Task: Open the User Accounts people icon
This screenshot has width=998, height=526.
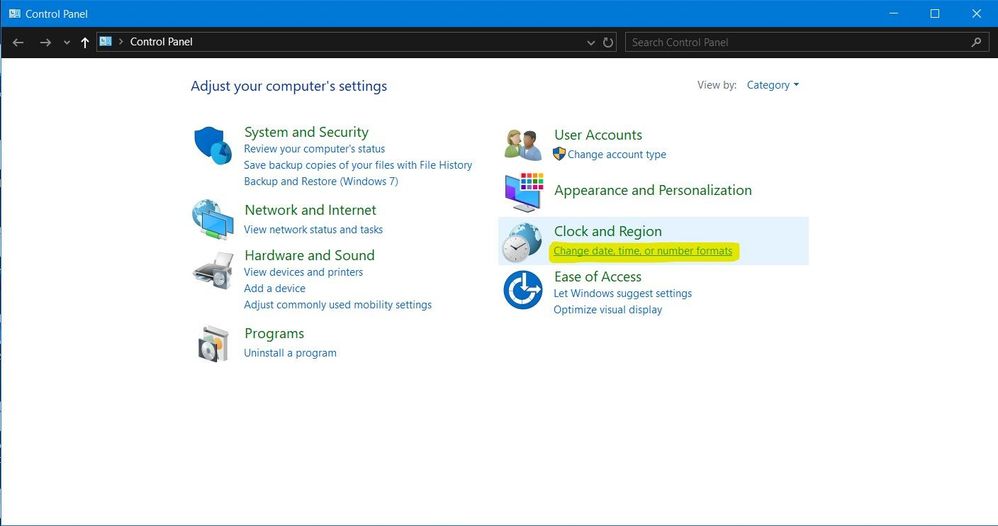Action: 523,144
